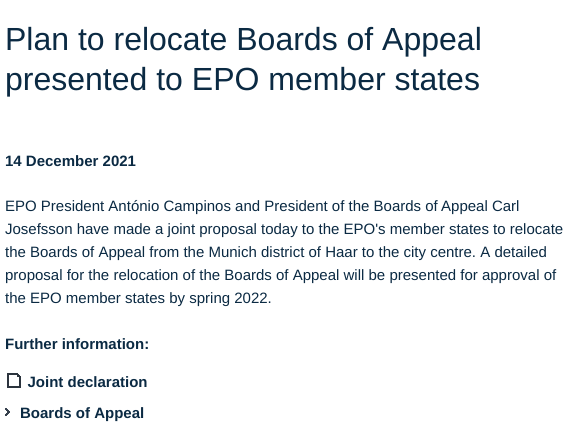Screen dimensions: 576x428
Task: Click EPO member states in the headline
Action: point(336,79)
